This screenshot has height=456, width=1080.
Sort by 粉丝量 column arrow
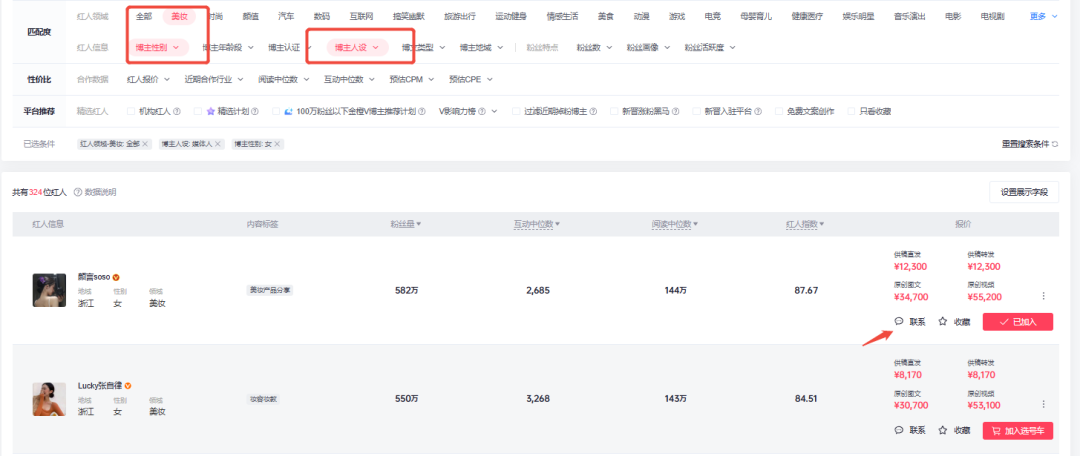point(418,224)
